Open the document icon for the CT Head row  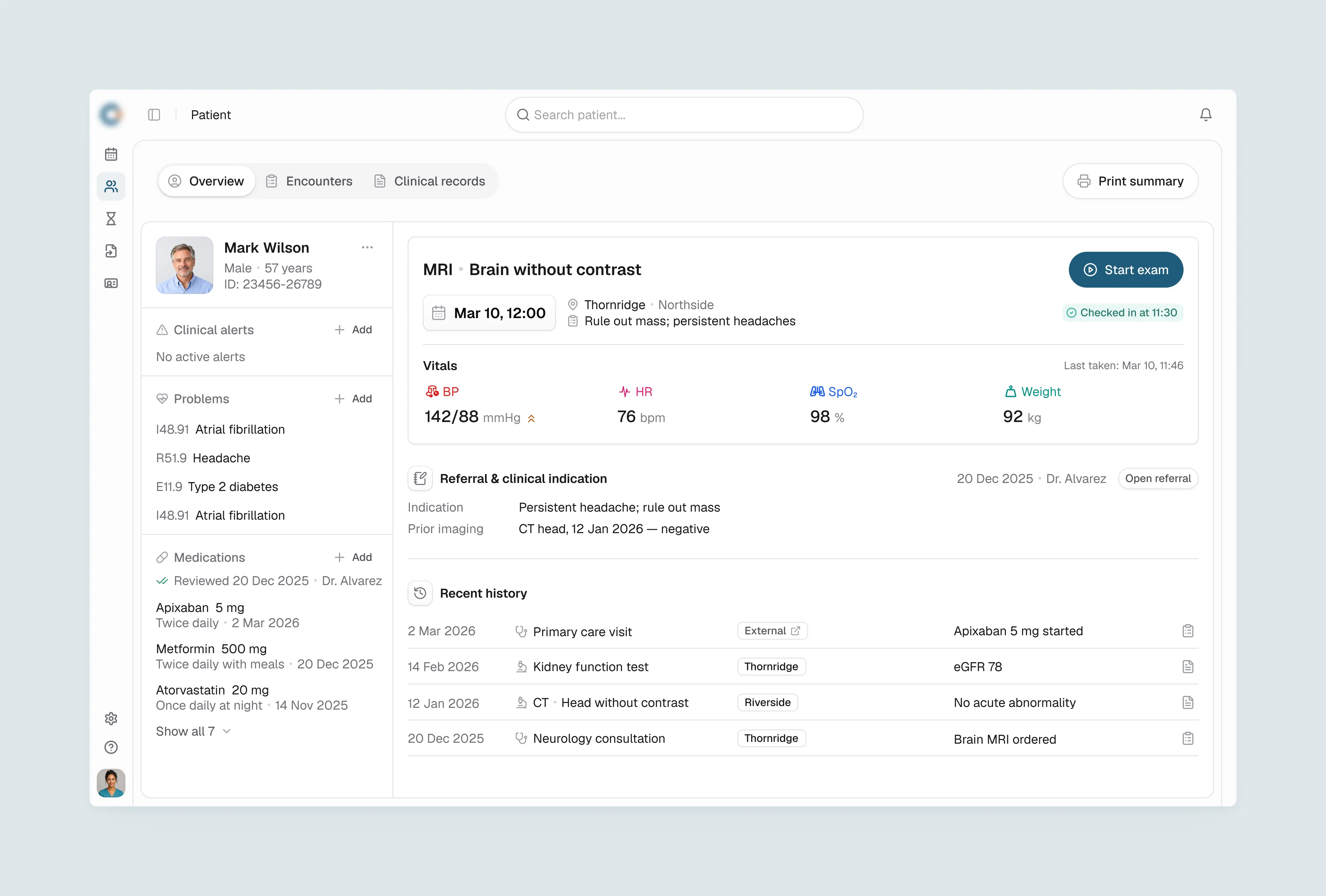(x=1188, y=702)
